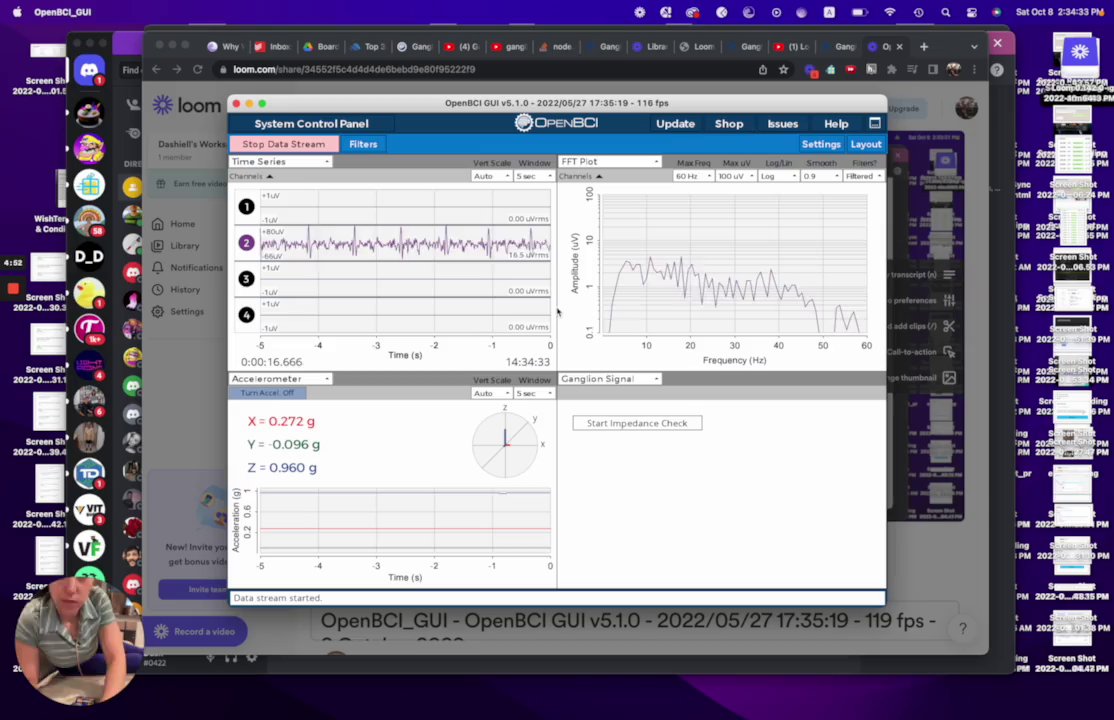Expand Channels list in Time Series widget

click(x=251, y=176)
